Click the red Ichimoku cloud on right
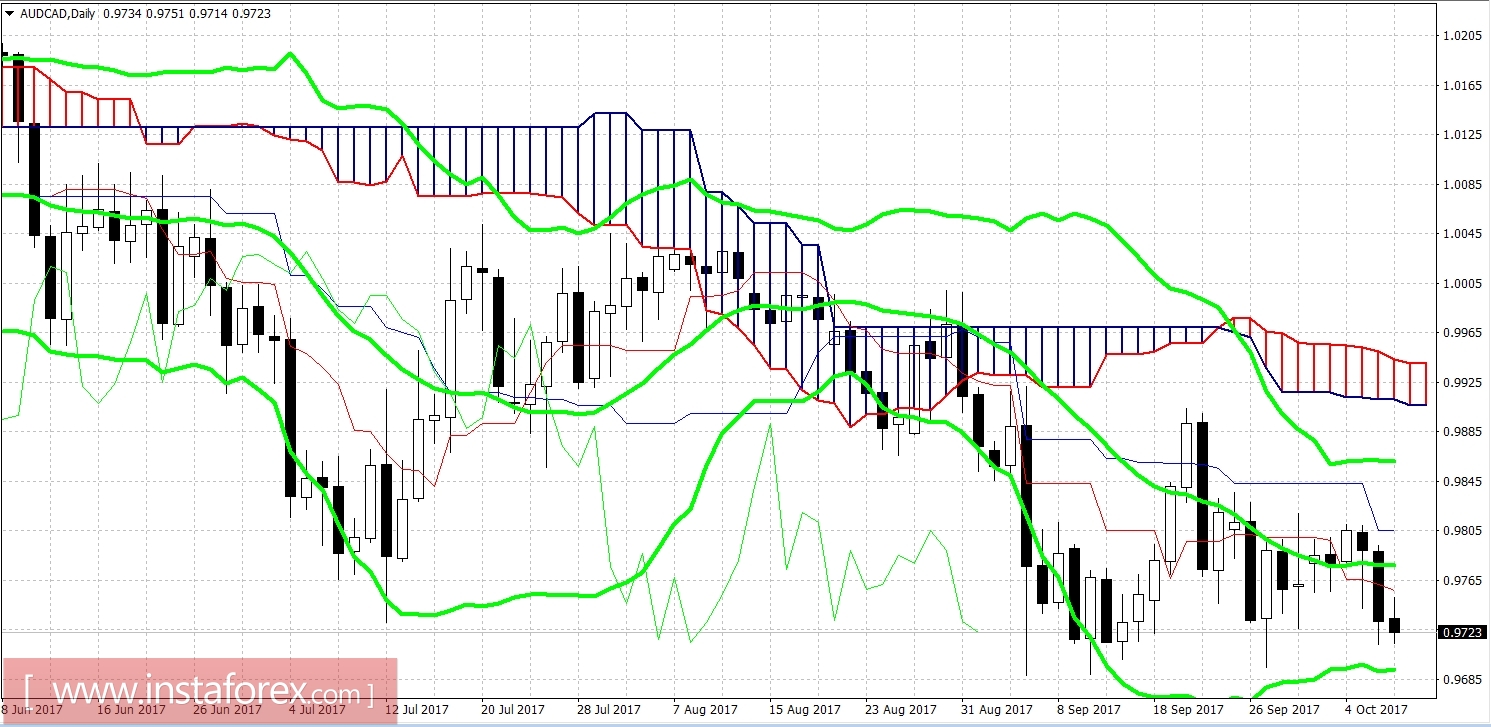 pyautogui.click(x=1350, y=370)
